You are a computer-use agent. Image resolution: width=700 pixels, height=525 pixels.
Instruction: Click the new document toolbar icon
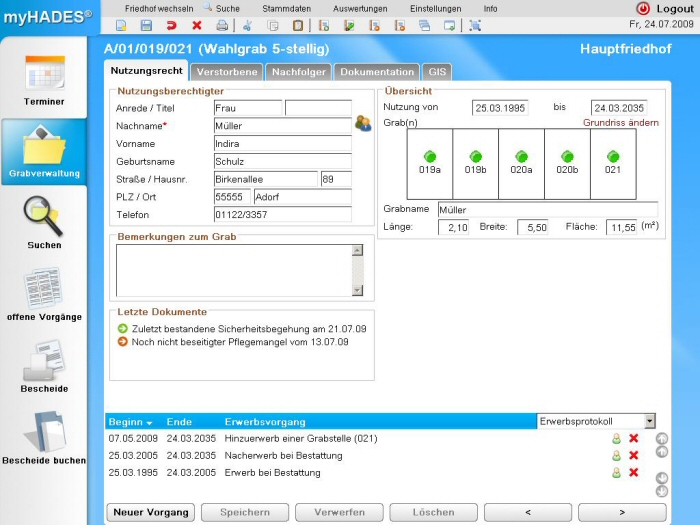(x=121, y=26)
